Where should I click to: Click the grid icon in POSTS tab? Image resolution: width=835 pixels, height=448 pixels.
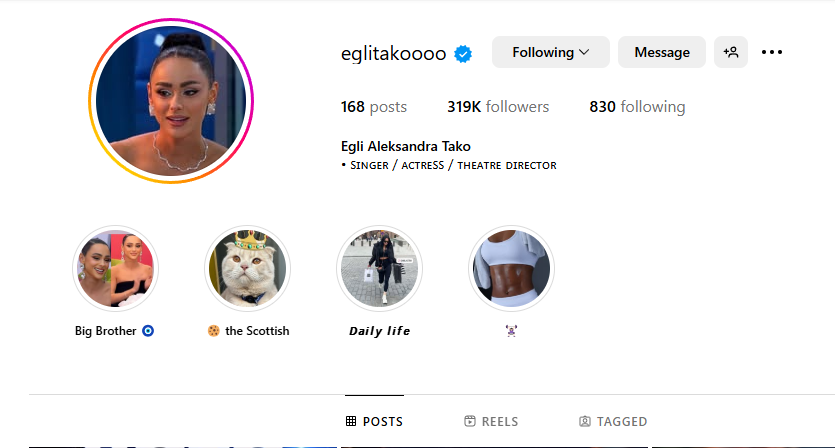[350, 421]
